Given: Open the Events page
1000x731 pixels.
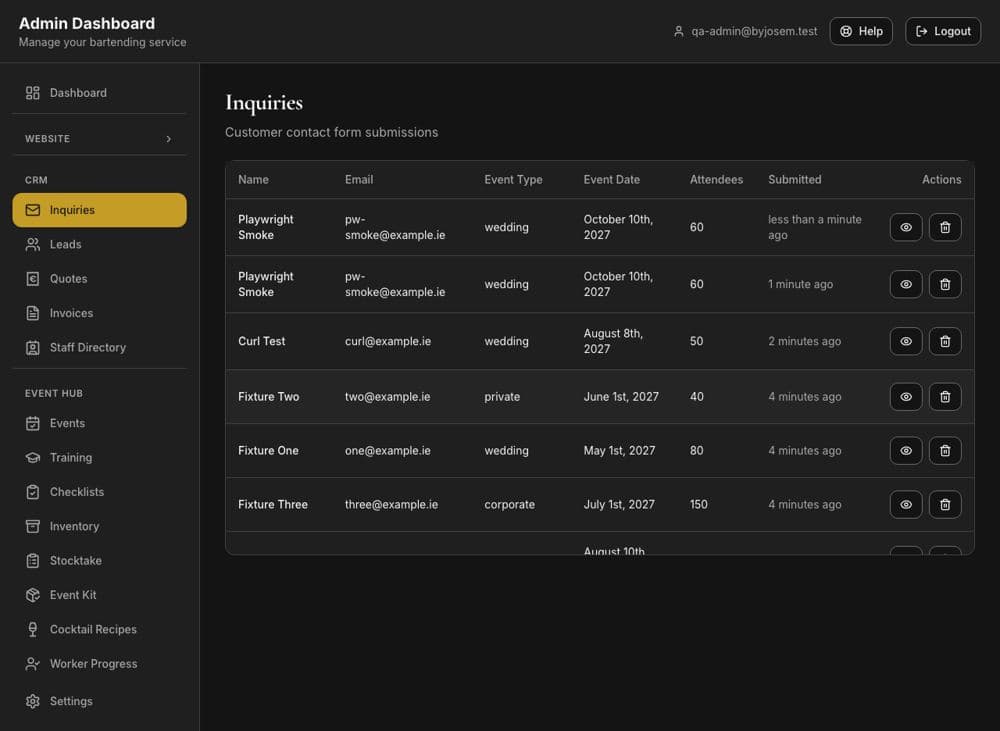Looking at the screenshot, I should [x=99, y=424].
